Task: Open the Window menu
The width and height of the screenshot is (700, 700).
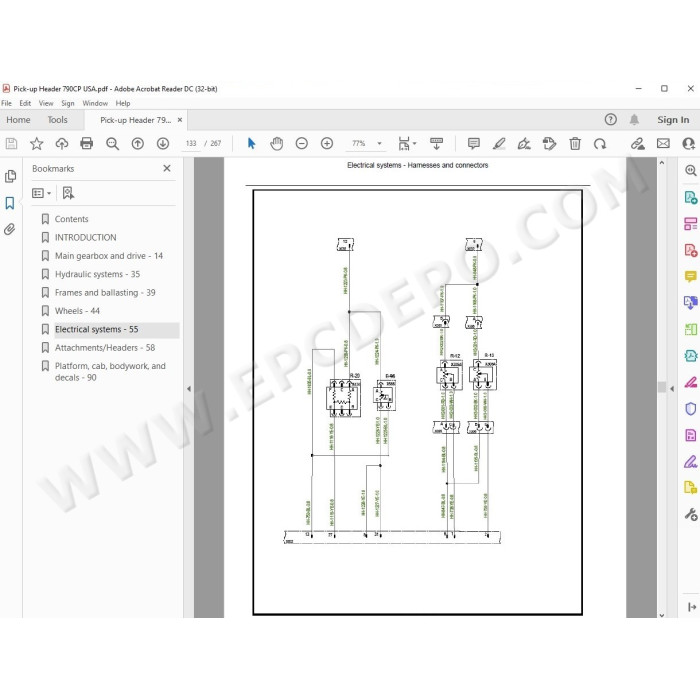Action: (x=95, y=103)
